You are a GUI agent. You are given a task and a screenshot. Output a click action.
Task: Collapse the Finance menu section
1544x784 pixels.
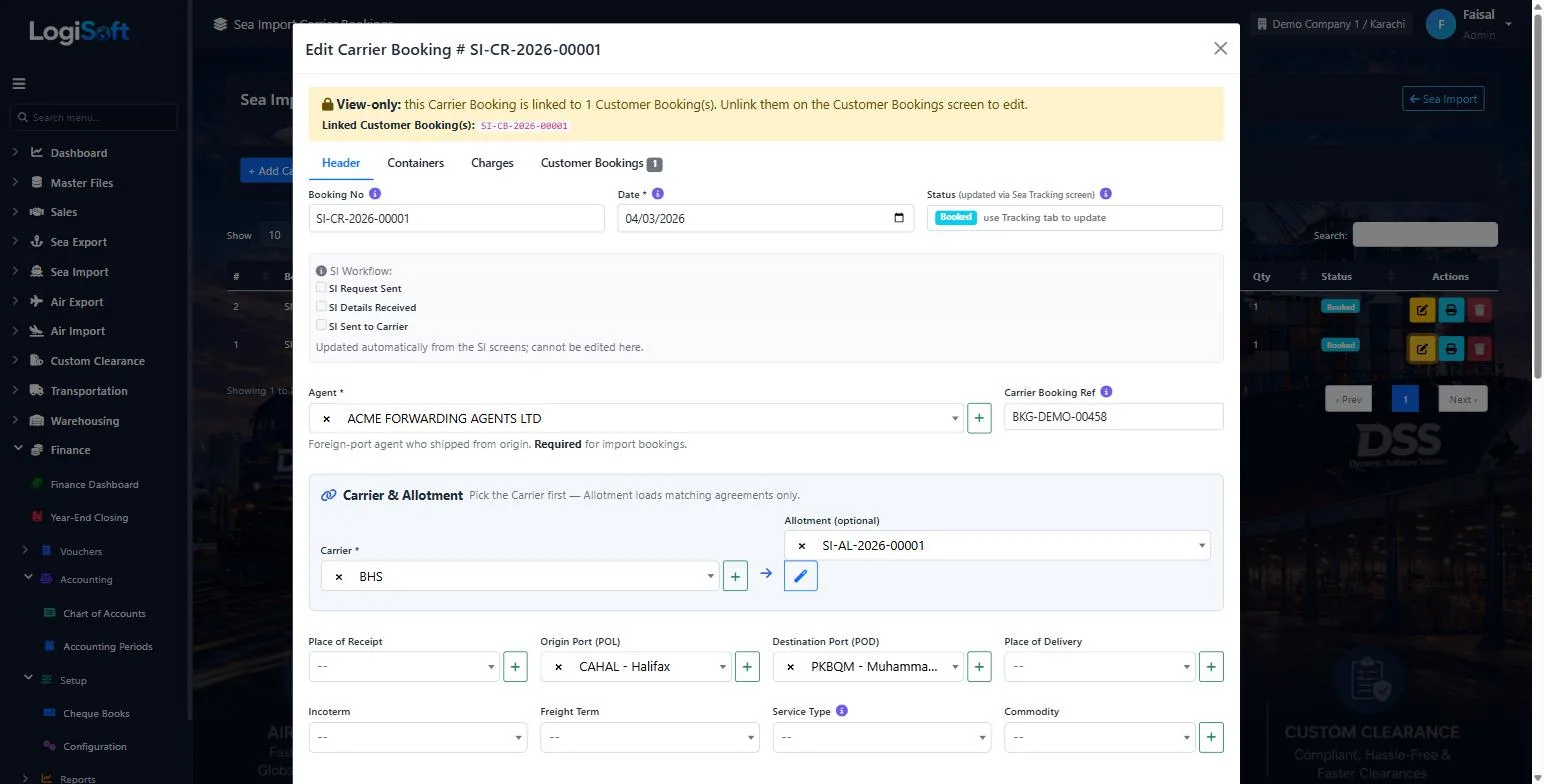[x=18, y=450]
